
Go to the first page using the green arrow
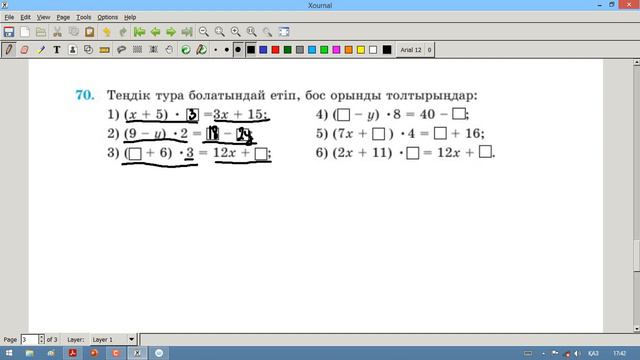(x=140, y=32)
